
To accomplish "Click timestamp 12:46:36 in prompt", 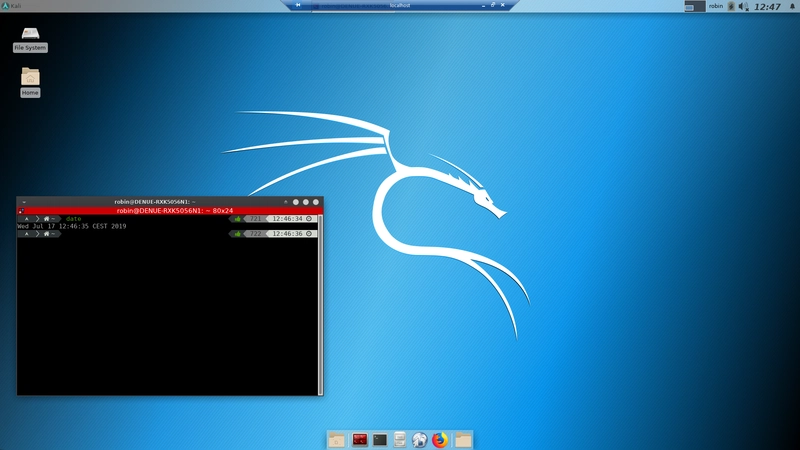I will point(287,234).
